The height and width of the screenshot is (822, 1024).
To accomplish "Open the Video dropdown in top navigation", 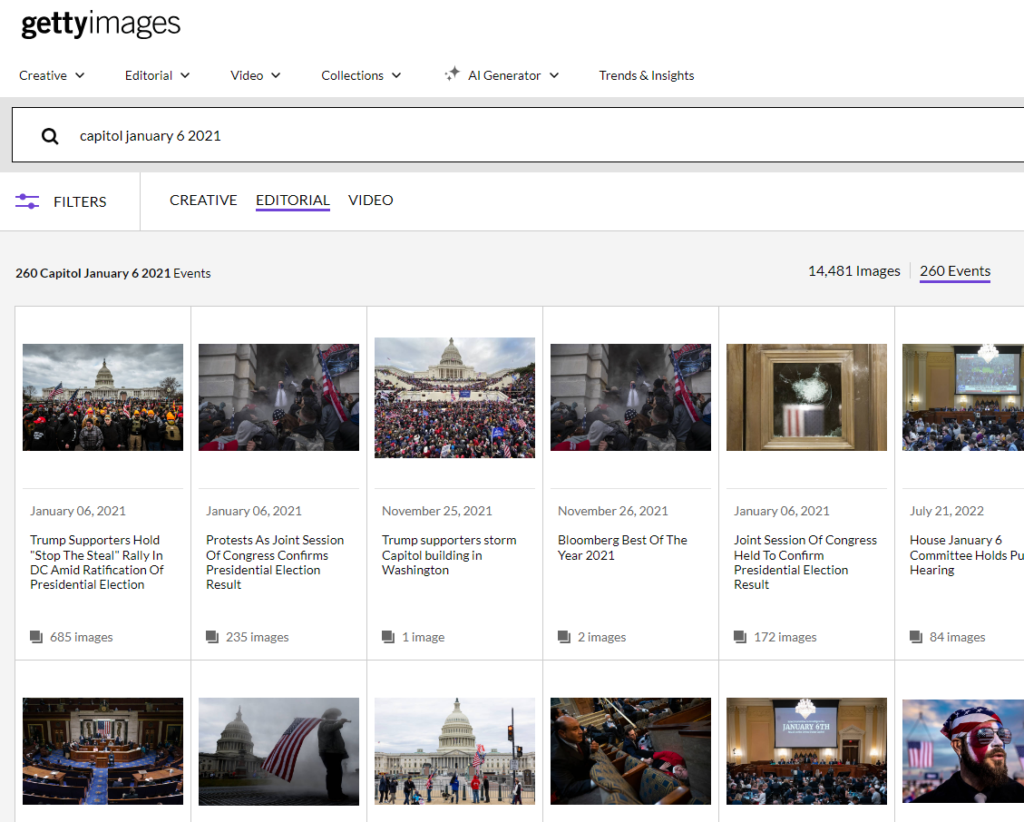I will (x=255, y=75).
